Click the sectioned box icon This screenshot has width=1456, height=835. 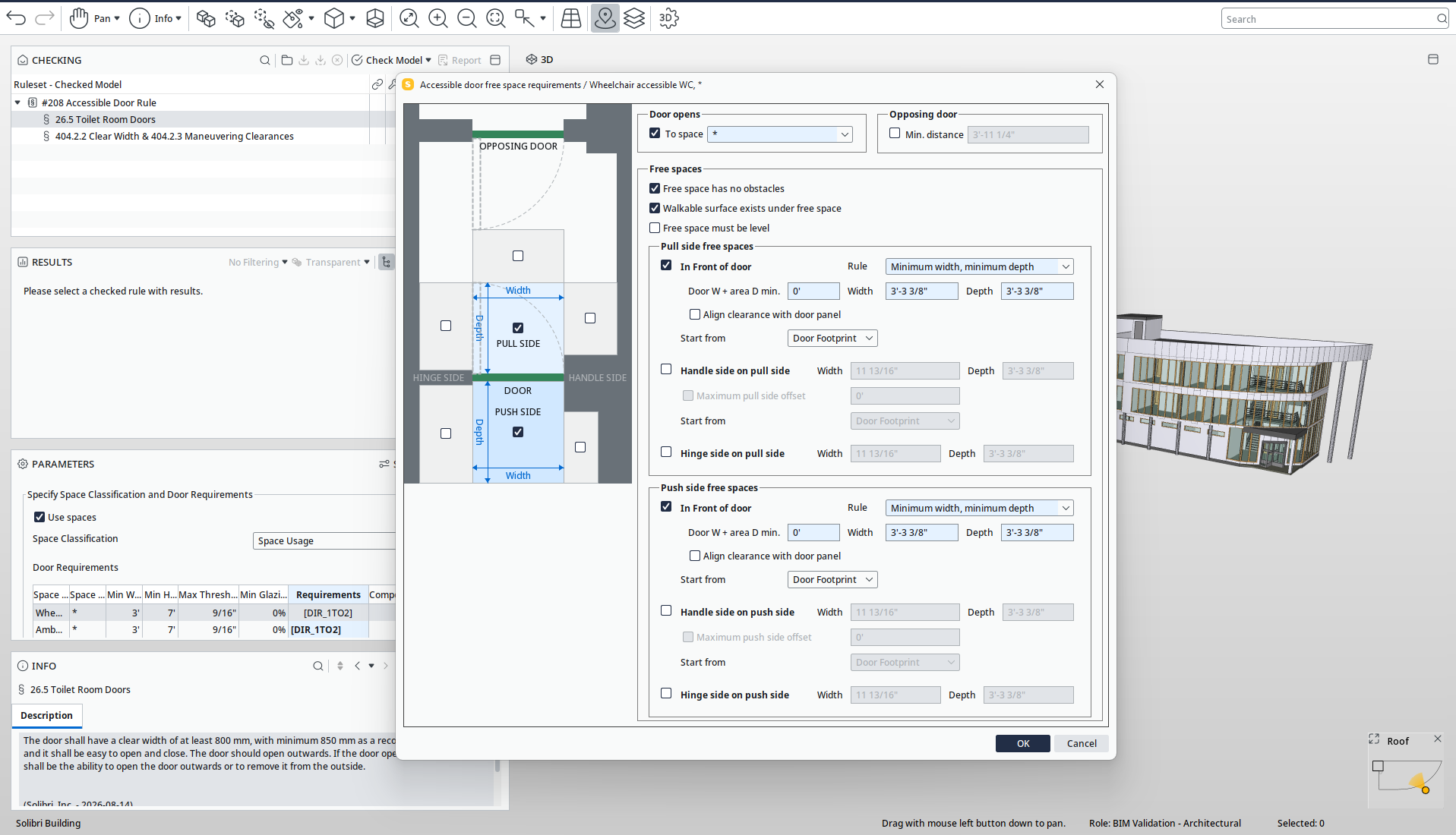click(375, 18)
